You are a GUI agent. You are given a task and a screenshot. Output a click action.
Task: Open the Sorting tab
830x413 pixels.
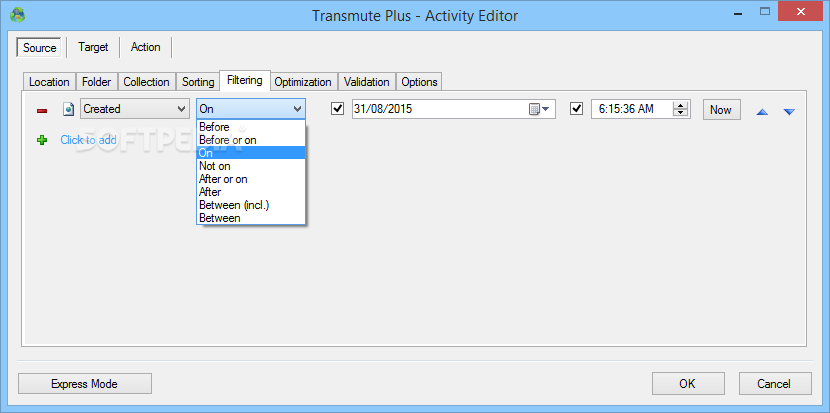pos(198,82)
